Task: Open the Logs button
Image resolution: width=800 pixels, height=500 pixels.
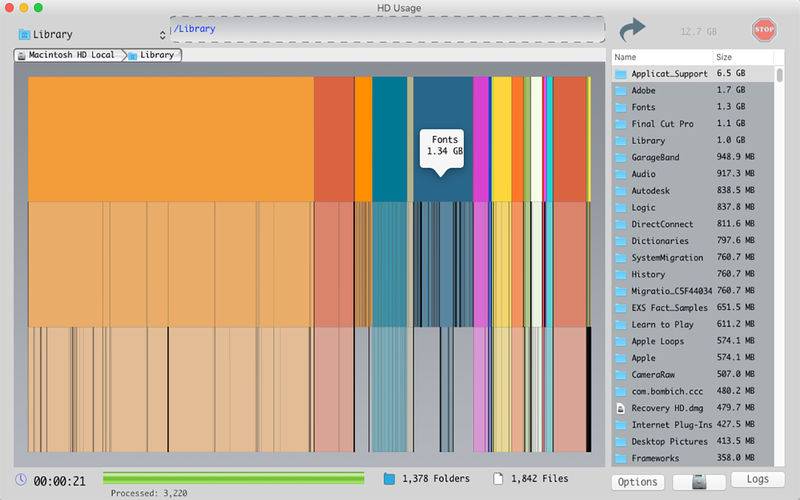Action: [x=758, y=479]
